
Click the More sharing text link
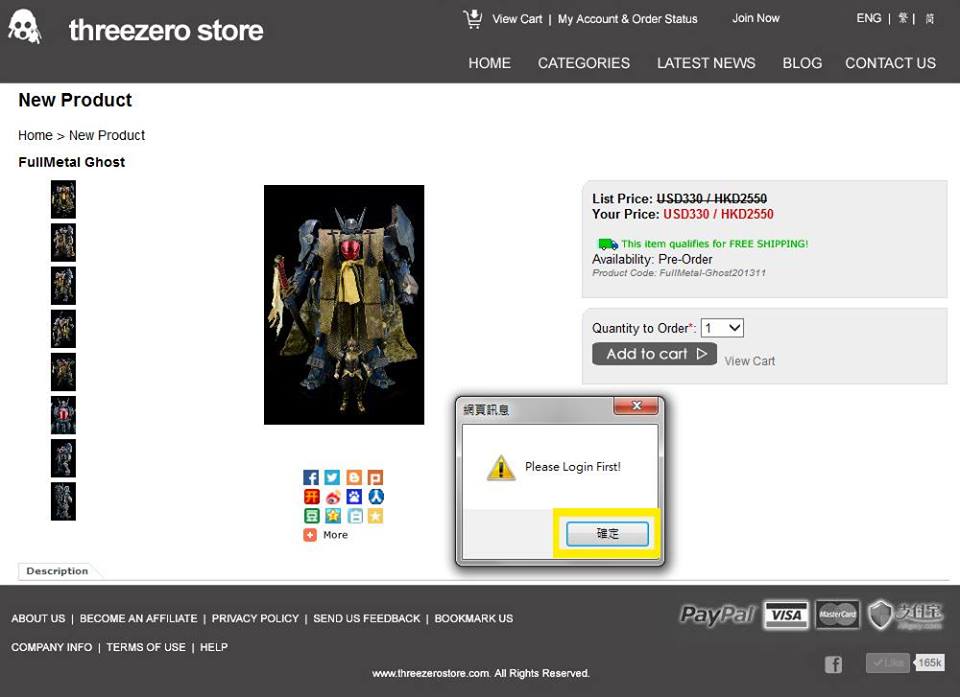(336, 535)
